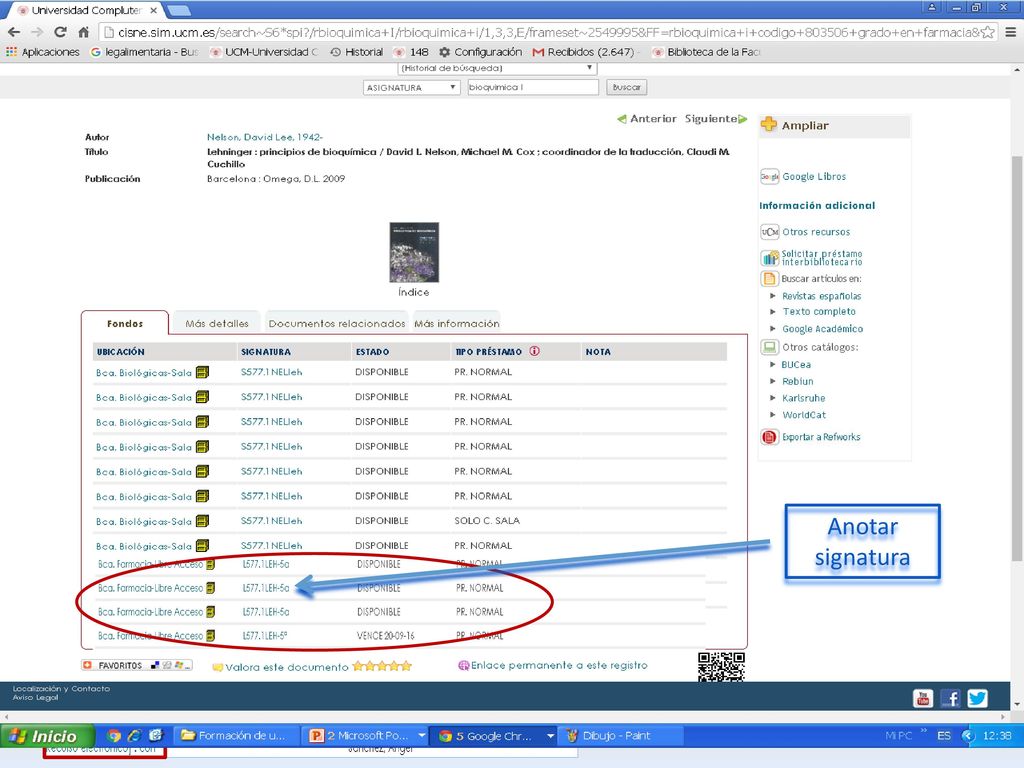Screen dimensions: 1024x768
Task: Open the Más información tab
Action: tap(456, 323)
